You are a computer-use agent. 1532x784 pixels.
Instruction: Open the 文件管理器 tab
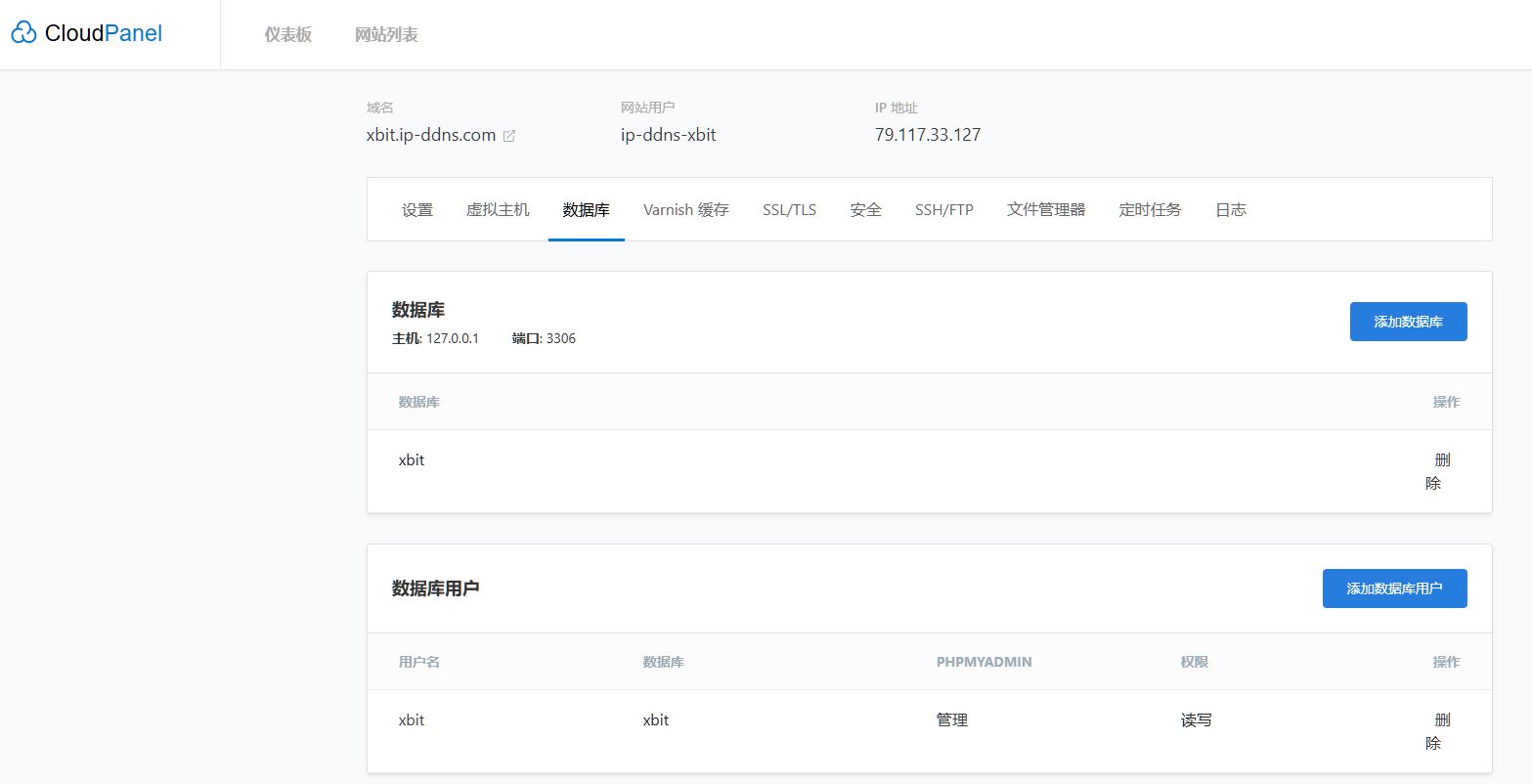1046,209
